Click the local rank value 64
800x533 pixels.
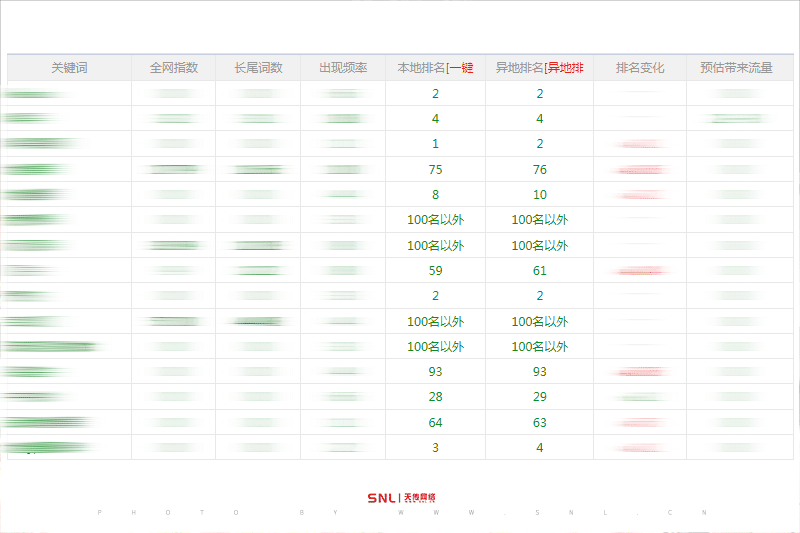click(435, 423)
